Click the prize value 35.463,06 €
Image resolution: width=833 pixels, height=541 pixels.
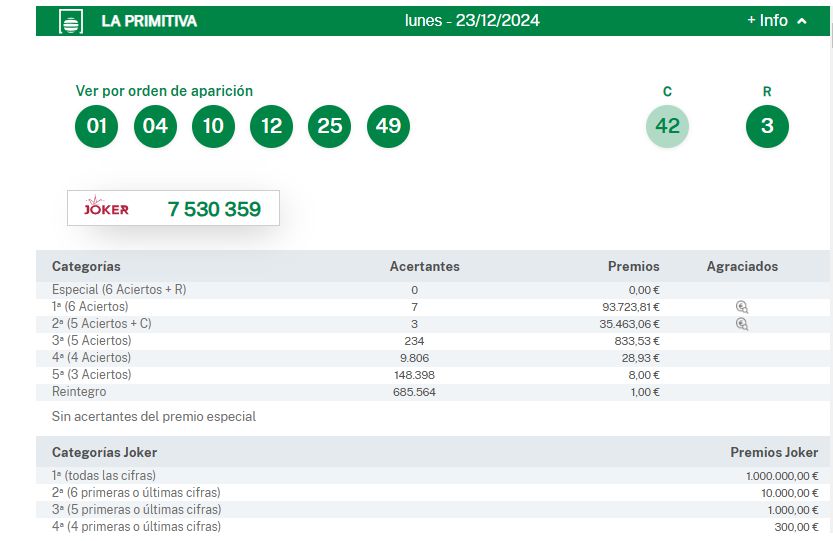click(x=630, y=324)
